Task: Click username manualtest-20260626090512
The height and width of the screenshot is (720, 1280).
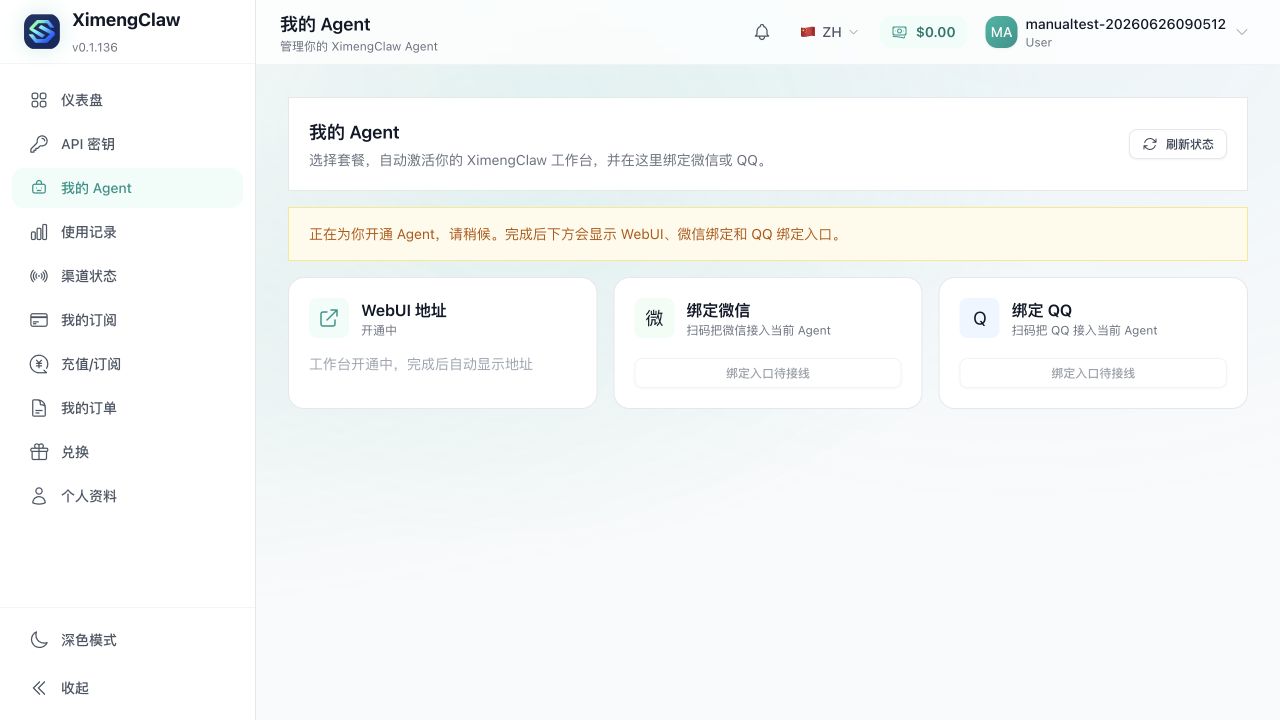Action: click(1125, 24)
